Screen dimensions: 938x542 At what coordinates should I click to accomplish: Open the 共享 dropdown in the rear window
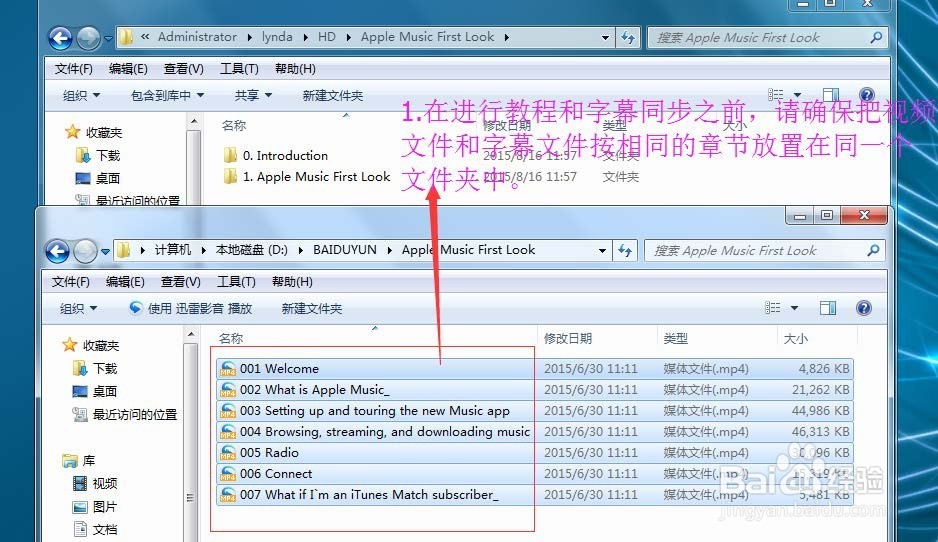click(253, 96)
